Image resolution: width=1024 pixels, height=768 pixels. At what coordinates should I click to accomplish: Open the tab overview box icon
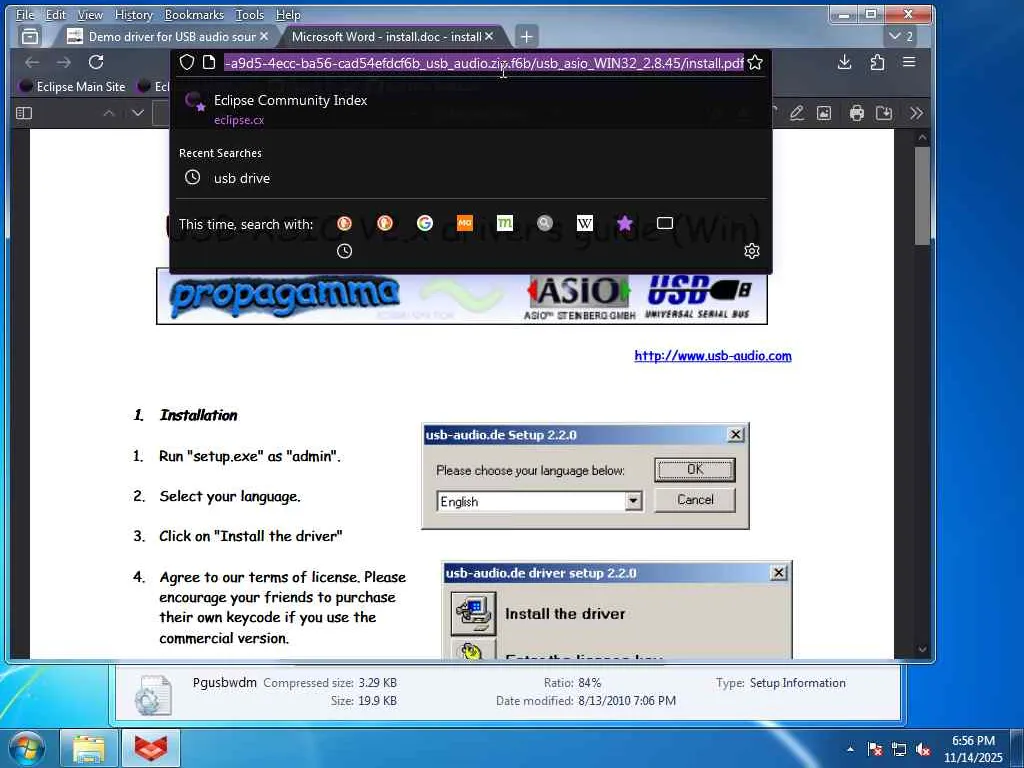(x=29, y=37)
